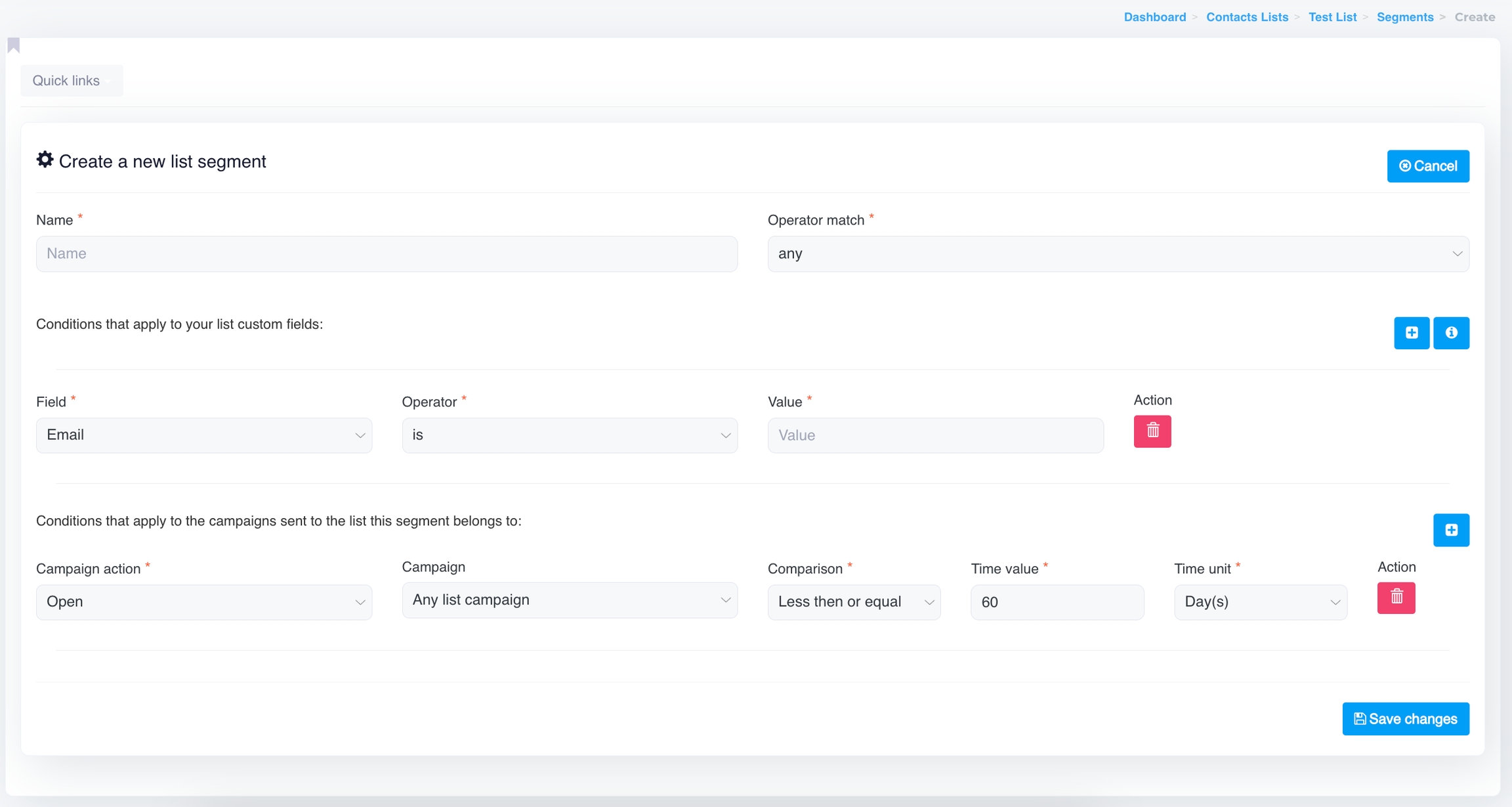Viewport: 1512px width, 807px height.
Task: Expand the Comparison dropdown
Action: pyautogui.click(x=853, y=602)
